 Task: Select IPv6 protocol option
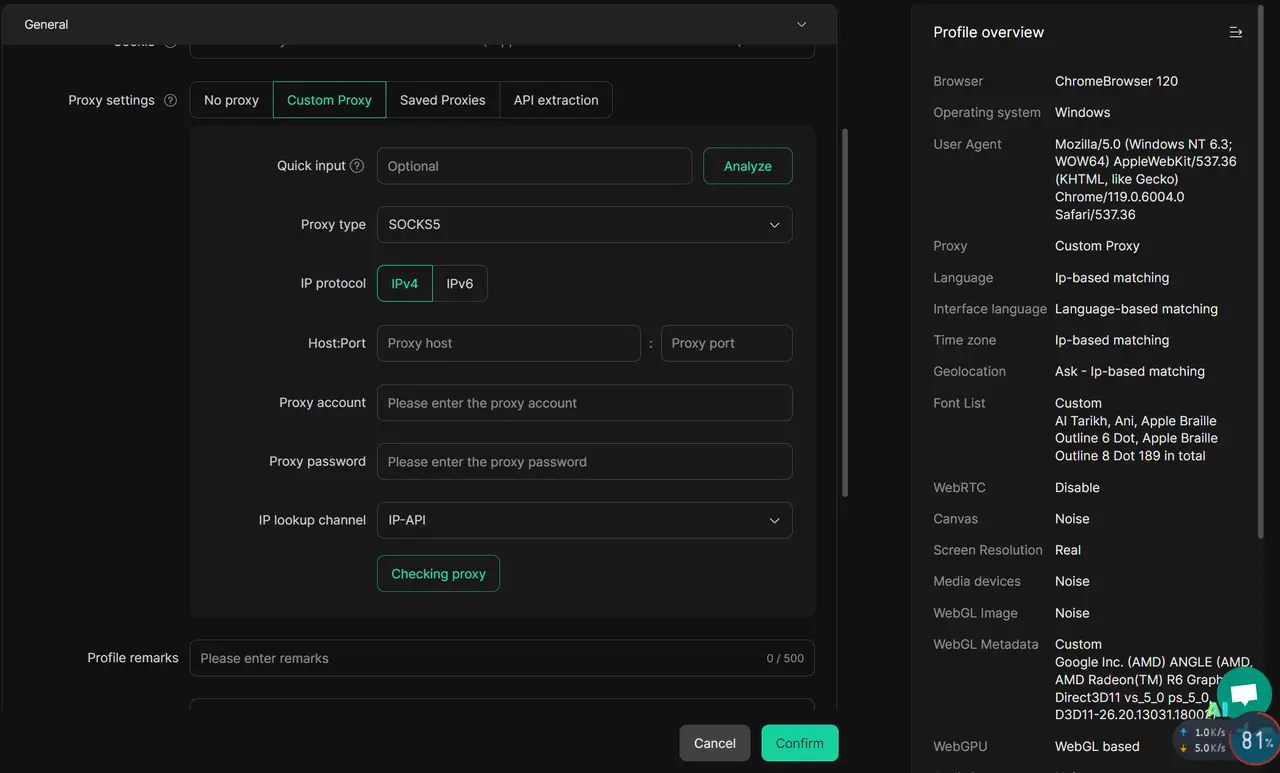click(460, 283)
